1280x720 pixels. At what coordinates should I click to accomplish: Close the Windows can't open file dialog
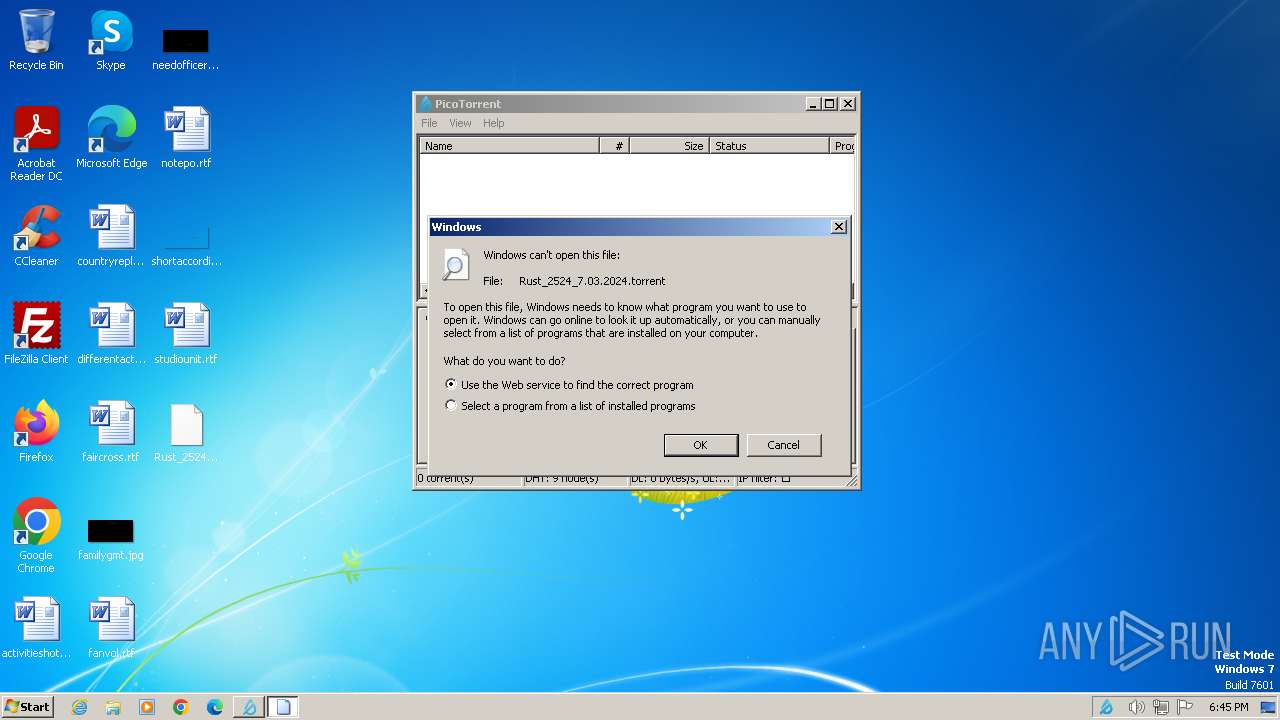coord(839,227)
